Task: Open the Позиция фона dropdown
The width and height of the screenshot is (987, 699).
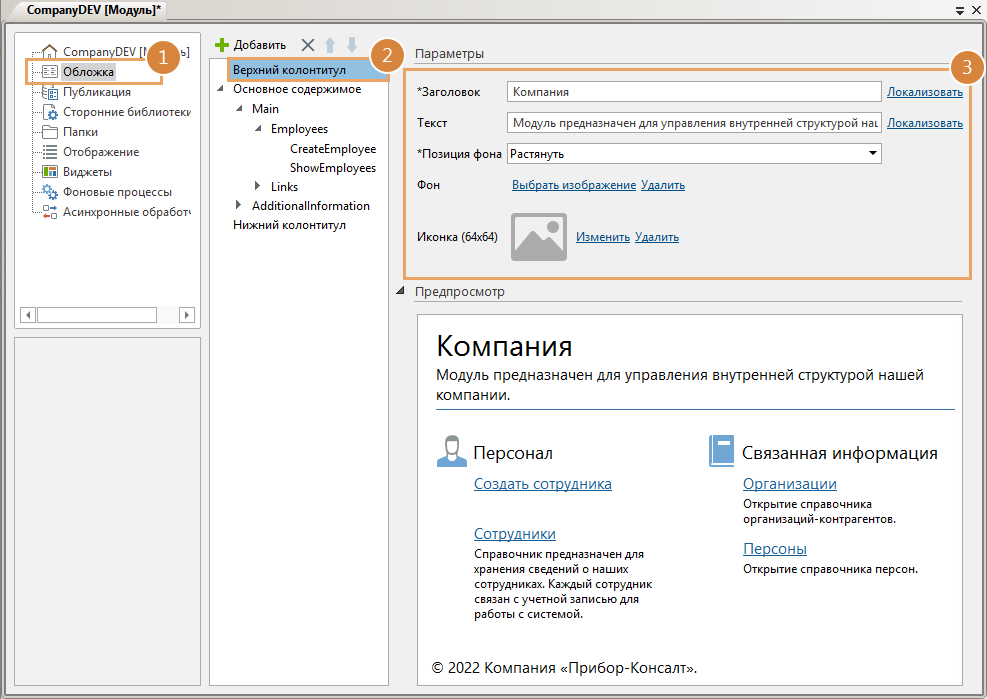Action: coord(873,154)
